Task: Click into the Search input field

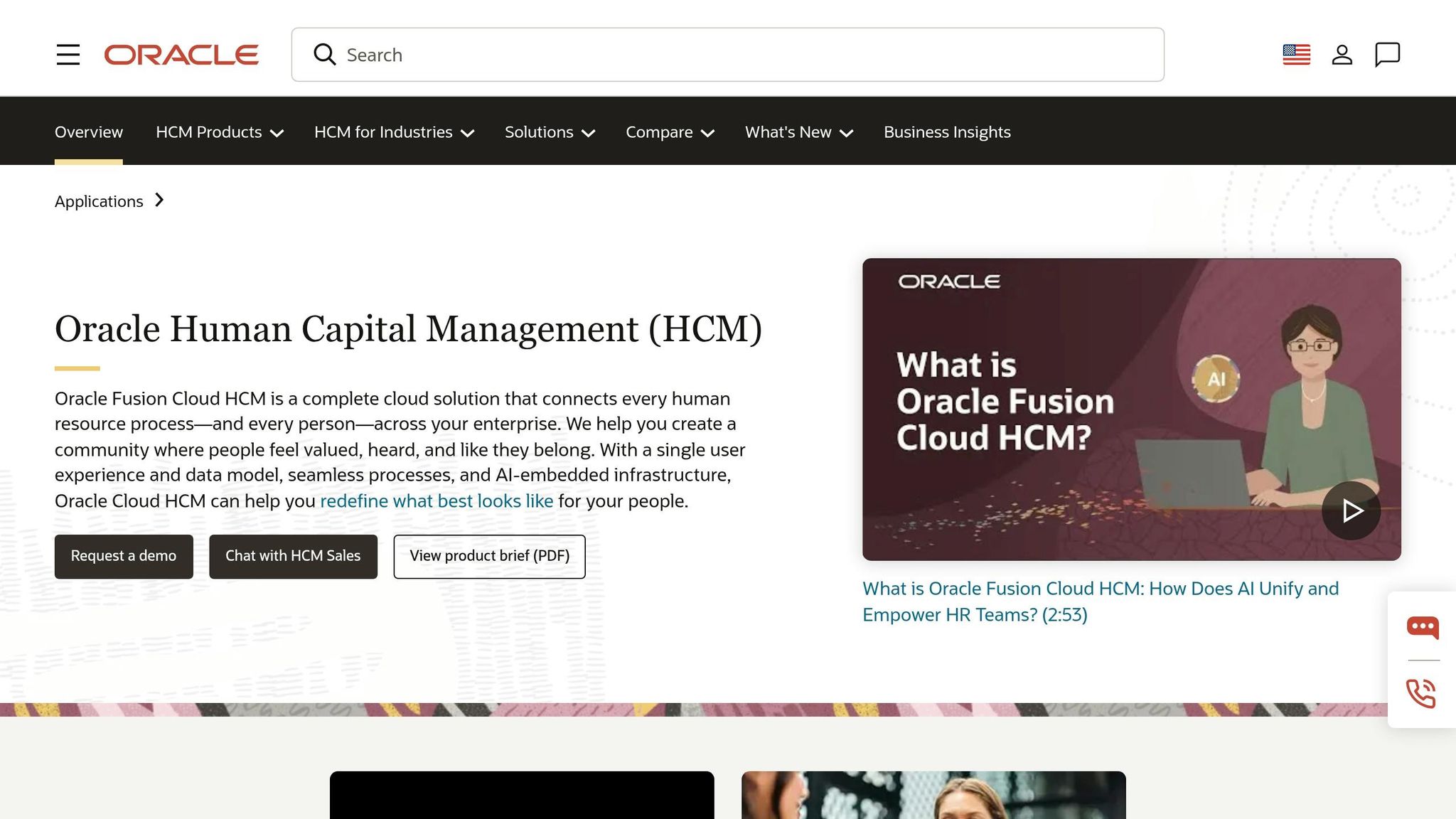Action: 728,55
